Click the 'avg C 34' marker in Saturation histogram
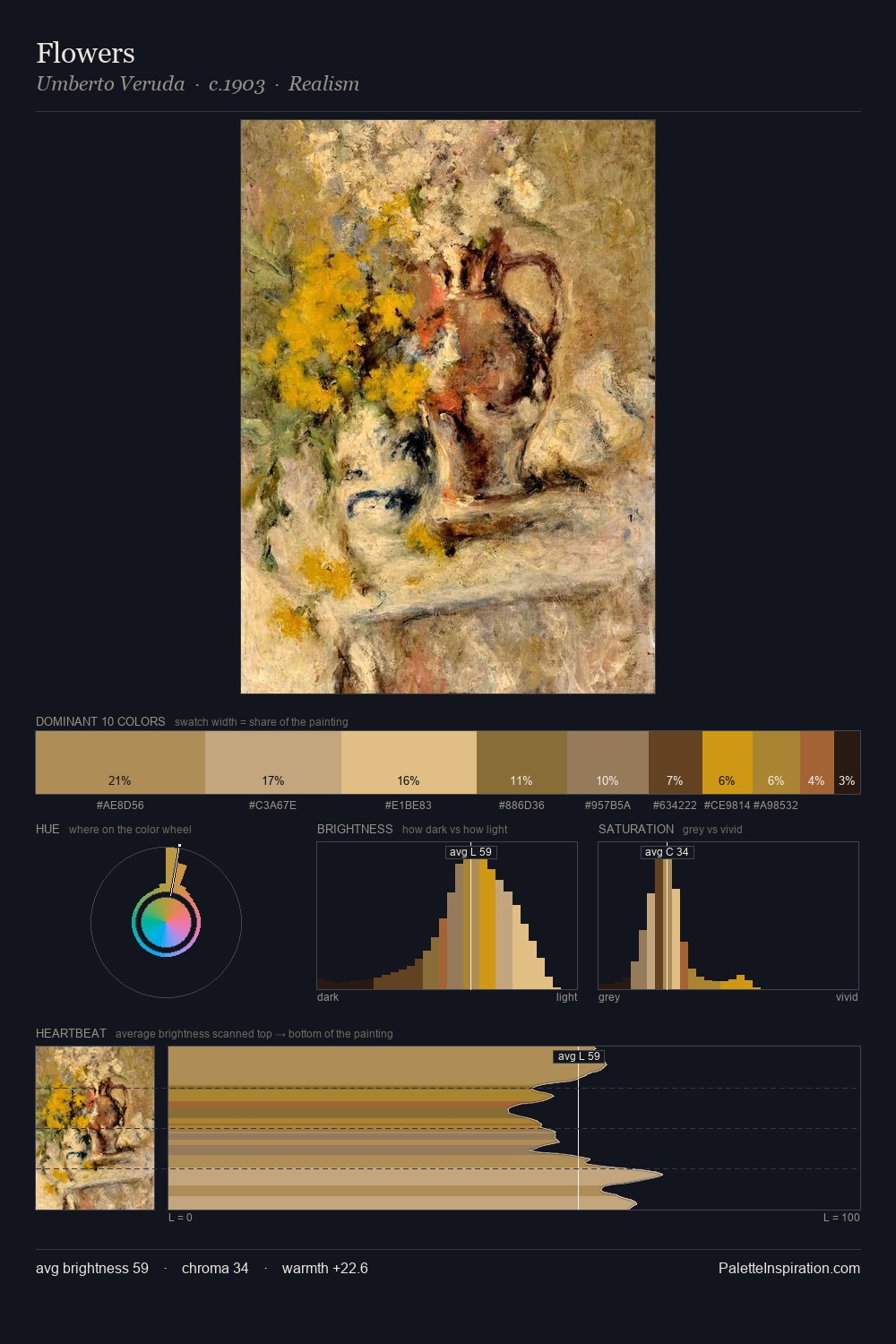The image size is (896, 1344). point(668,852)
